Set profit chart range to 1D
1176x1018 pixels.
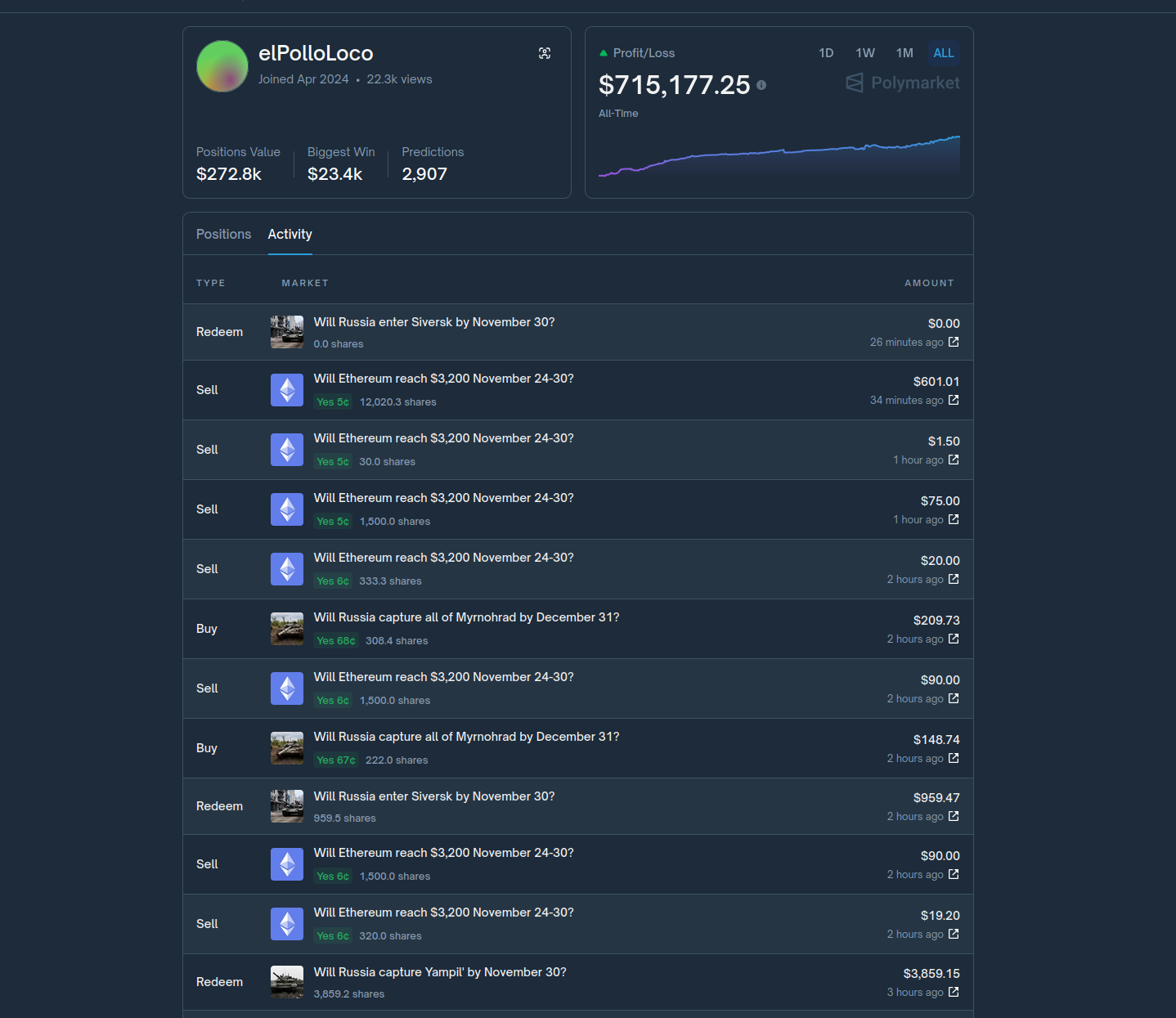pyautogui.click(x=826, y=53)
